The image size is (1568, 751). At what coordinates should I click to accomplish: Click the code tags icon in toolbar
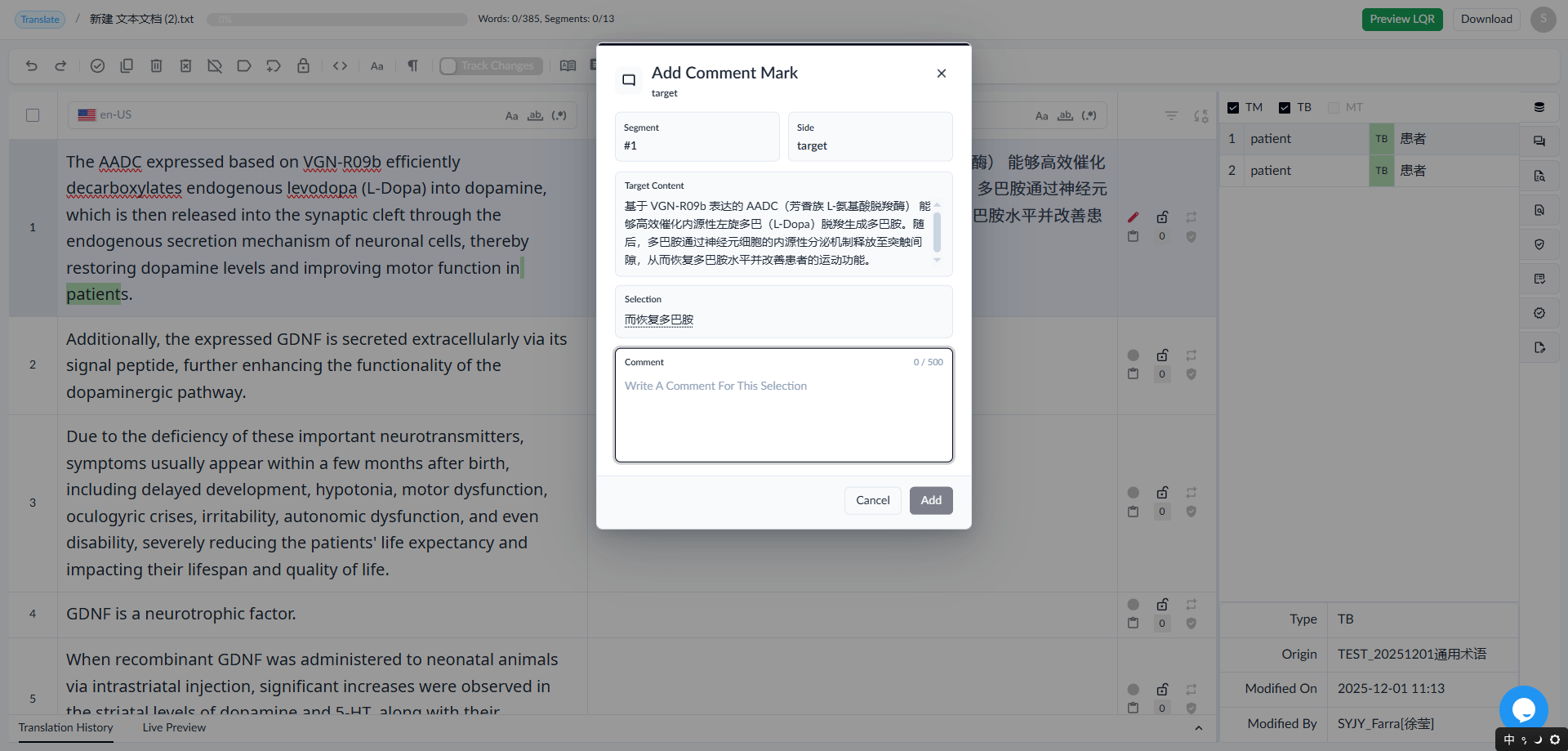click(x=341, y=66)
